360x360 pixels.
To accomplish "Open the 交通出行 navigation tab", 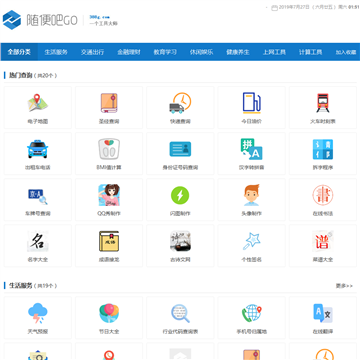I will tap(92, 52).
